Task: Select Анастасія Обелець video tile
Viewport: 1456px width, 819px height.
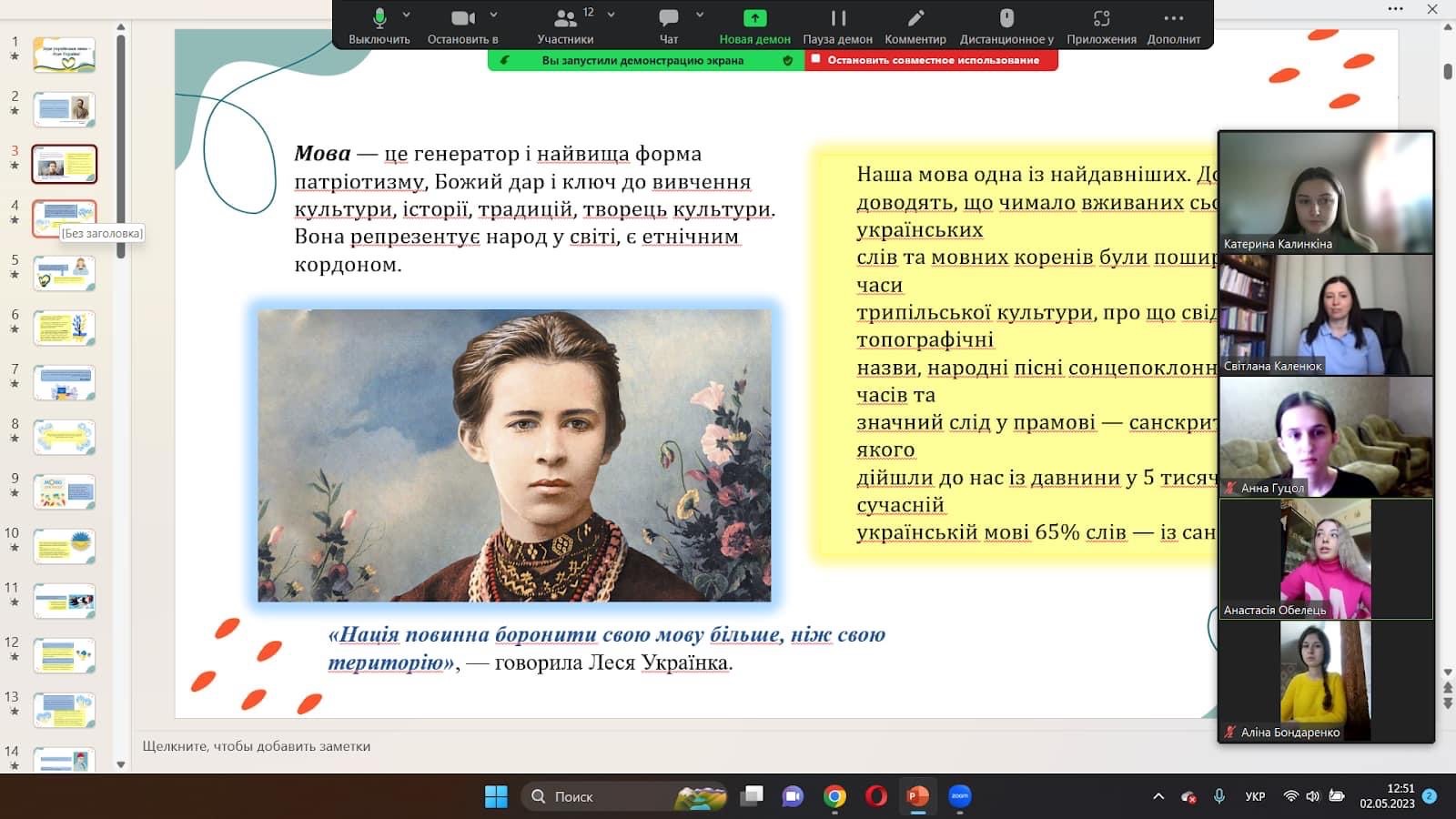Action: [x=1326, y=559]
